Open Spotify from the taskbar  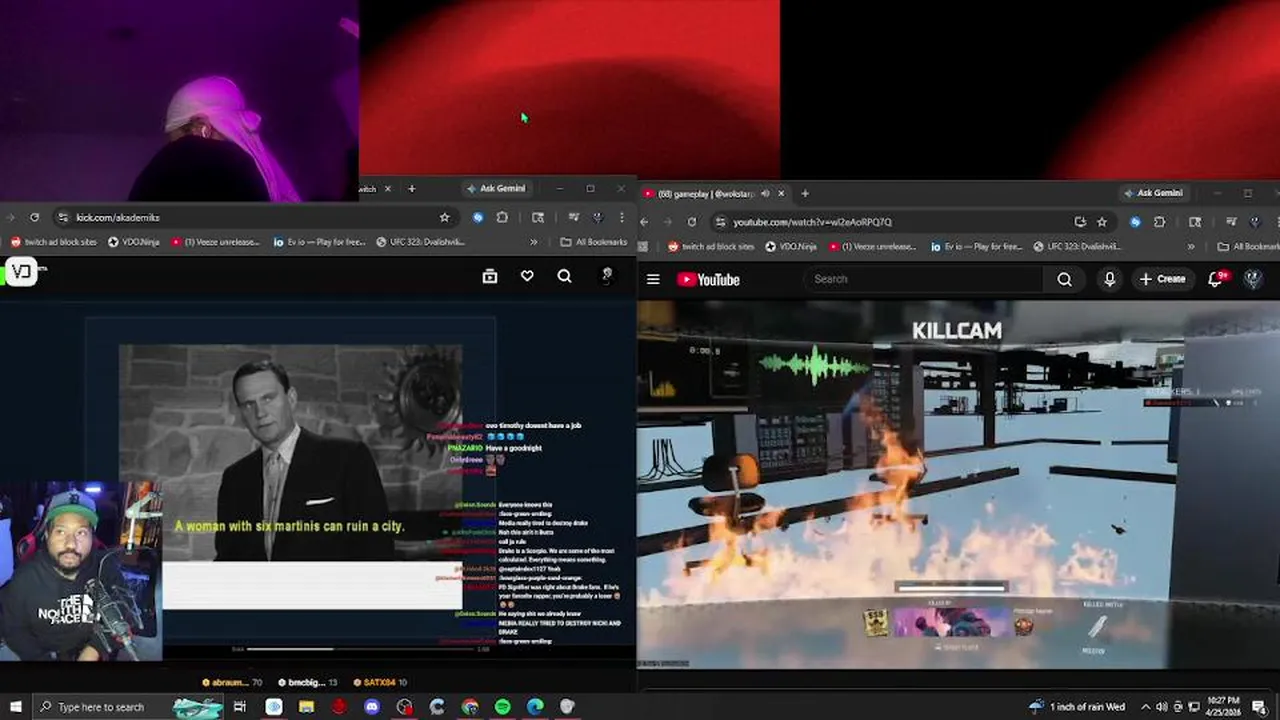tap(502, 707)
